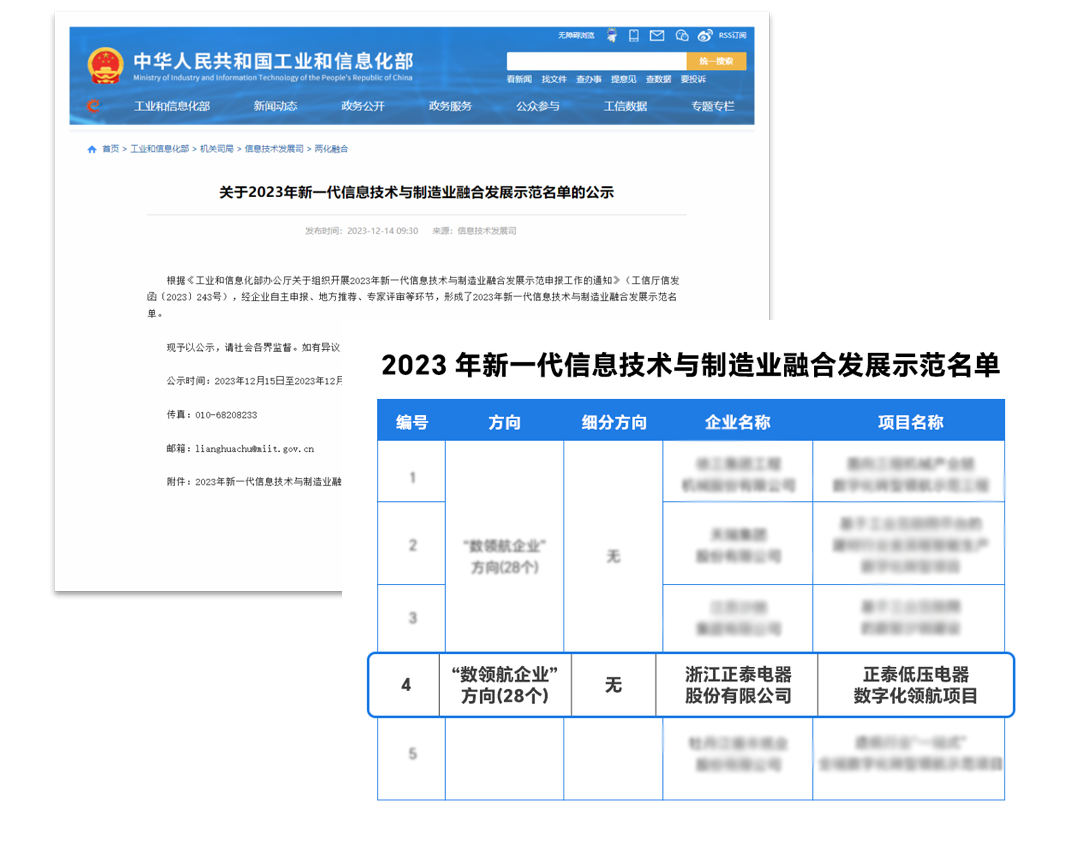1080x855 pixels.
Task: Click the 统一搜索 search button
Action: click(715, 60)
